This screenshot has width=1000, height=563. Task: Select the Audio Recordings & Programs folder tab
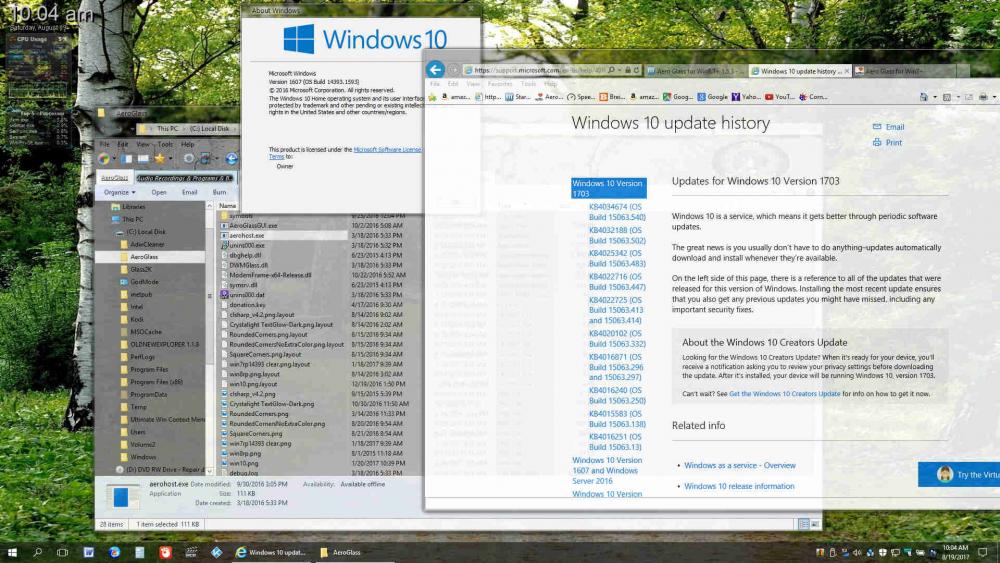[x=184, y=178]
